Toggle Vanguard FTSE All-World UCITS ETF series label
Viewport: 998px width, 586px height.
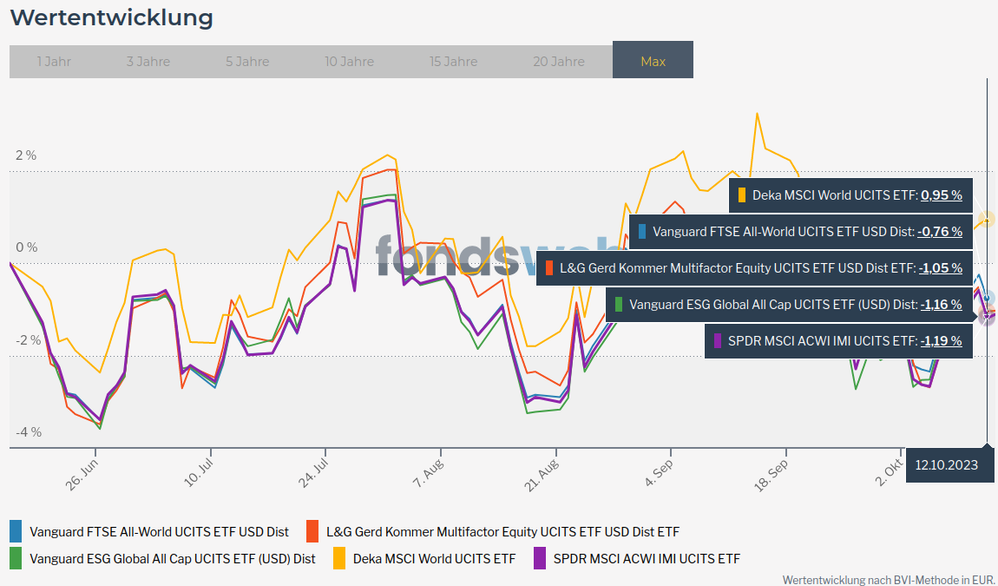pyautogui.click(x=160, y=532)
